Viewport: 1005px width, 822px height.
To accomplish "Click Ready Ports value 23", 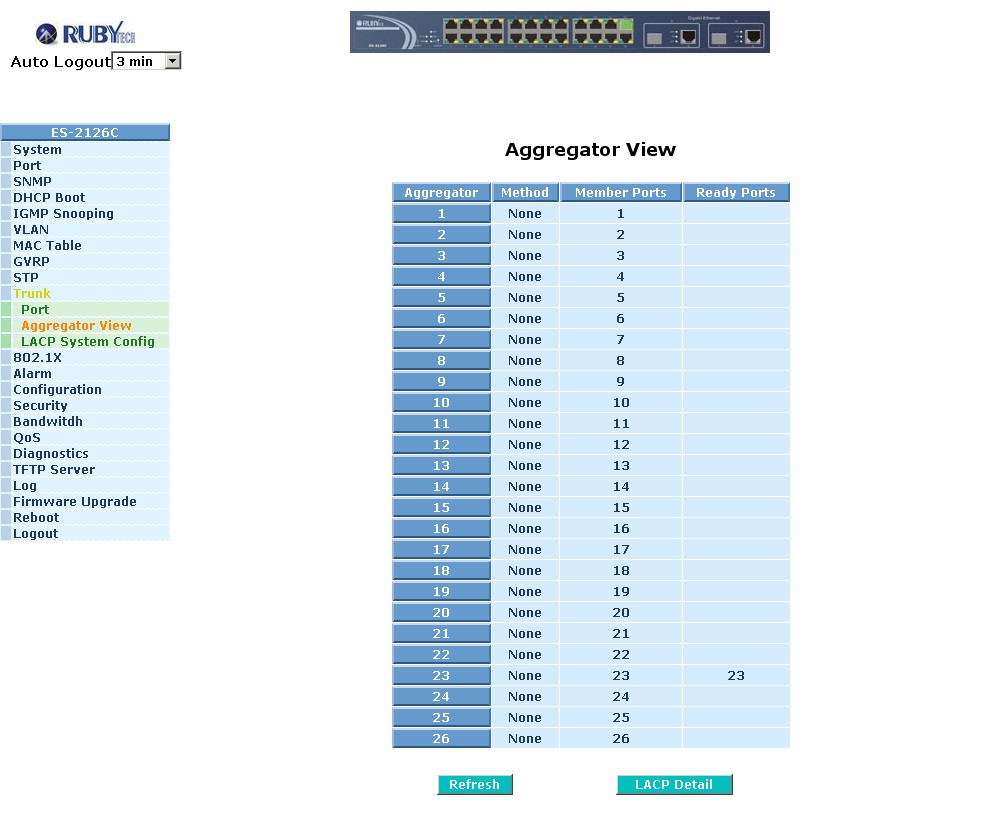I will coord(736,676).
